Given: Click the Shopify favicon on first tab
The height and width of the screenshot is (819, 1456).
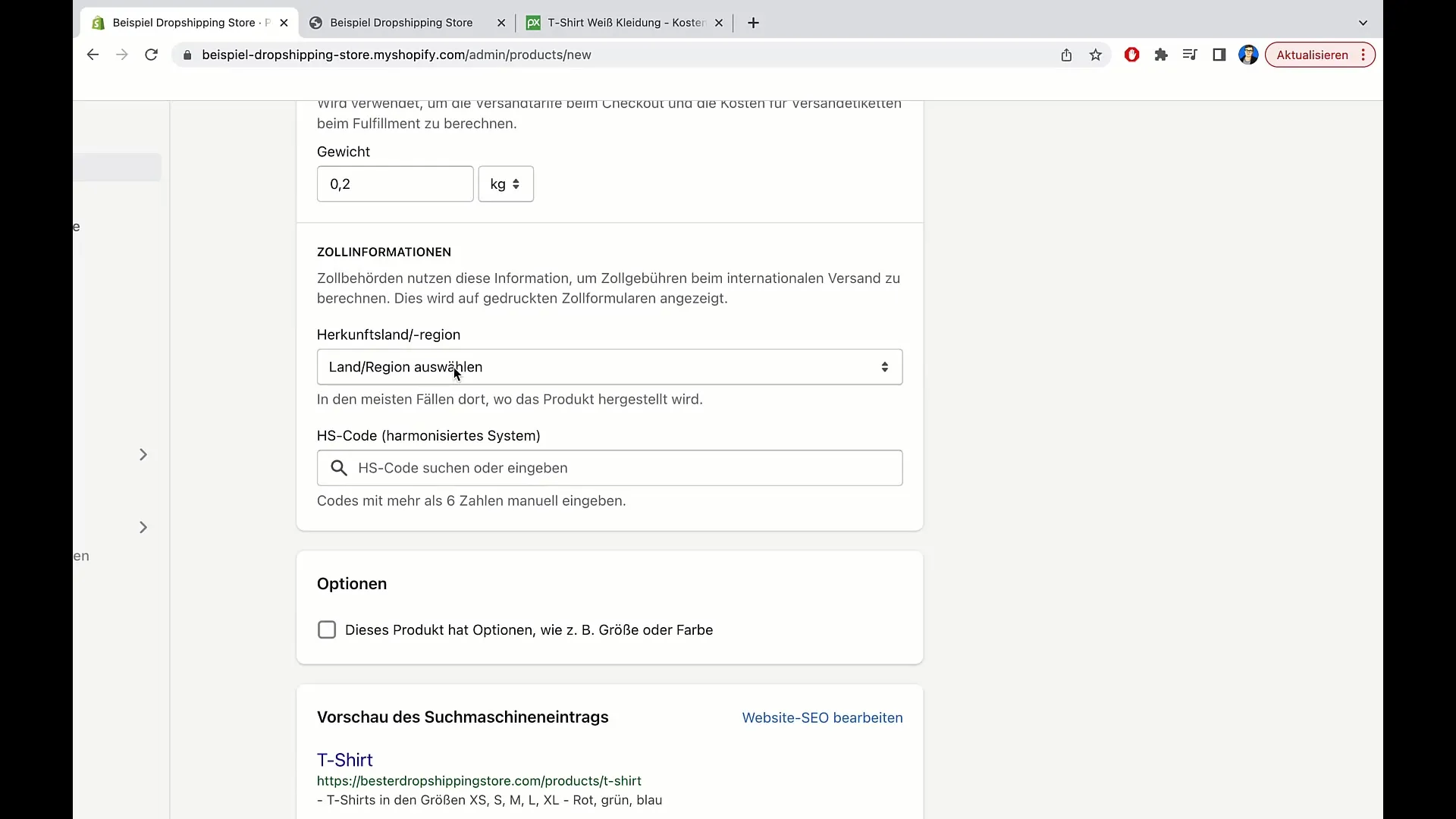Looking at the screenshot, I should pyautogui.click(x=98, y=23).
